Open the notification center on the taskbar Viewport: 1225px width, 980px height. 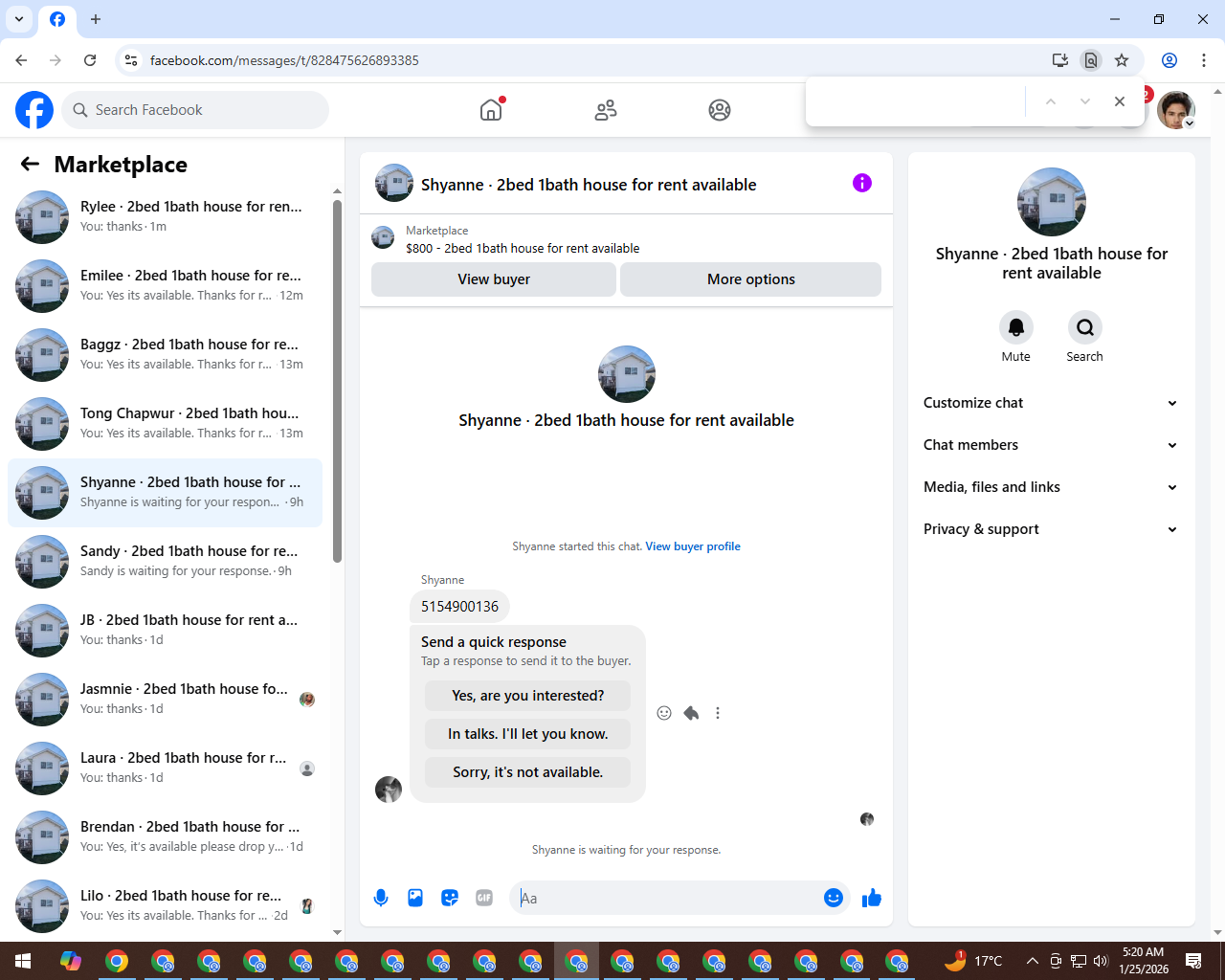[x=1193, y=961]
